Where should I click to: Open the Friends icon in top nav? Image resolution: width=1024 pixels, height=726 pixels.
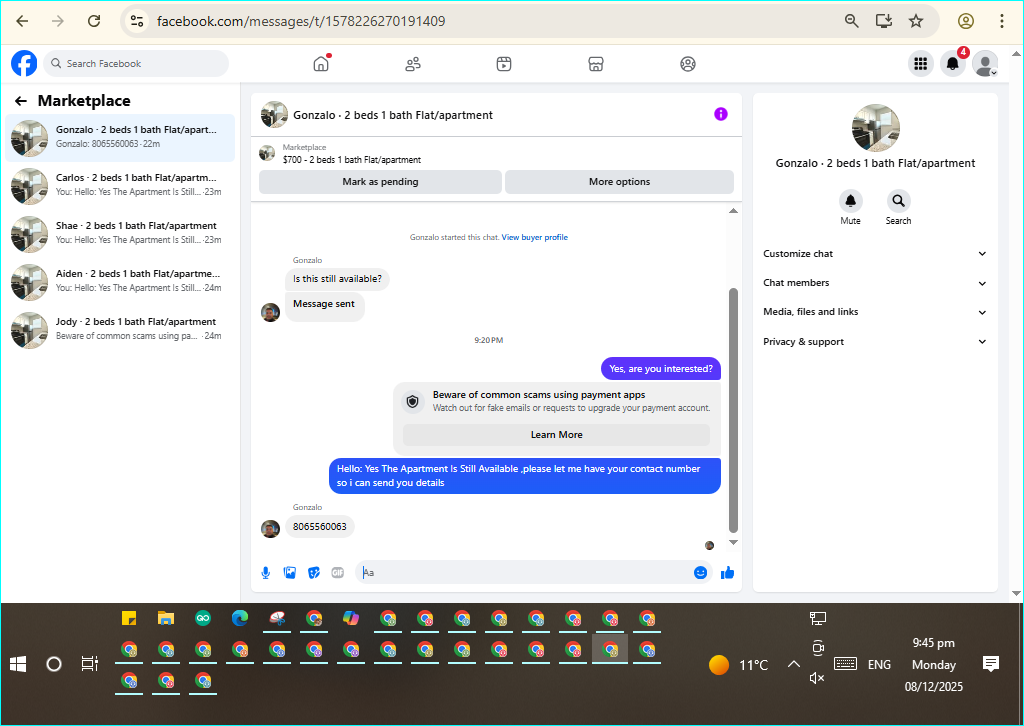pyautogui.click(x=413, y=64)
